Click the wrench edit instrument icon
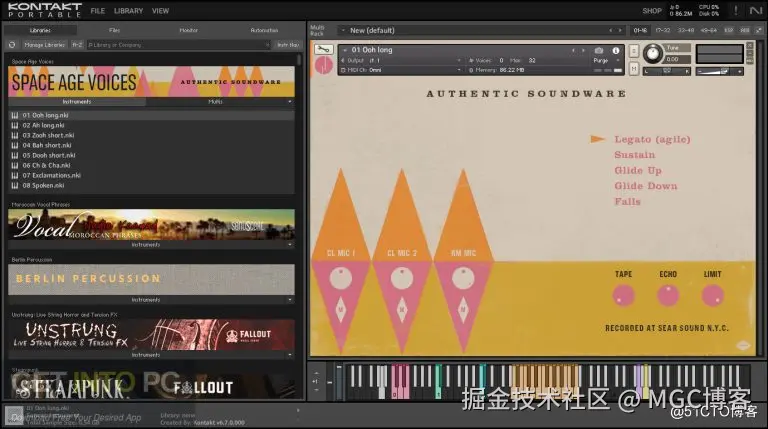This screenshot has height=429, width=768. [x=323, y=49]
